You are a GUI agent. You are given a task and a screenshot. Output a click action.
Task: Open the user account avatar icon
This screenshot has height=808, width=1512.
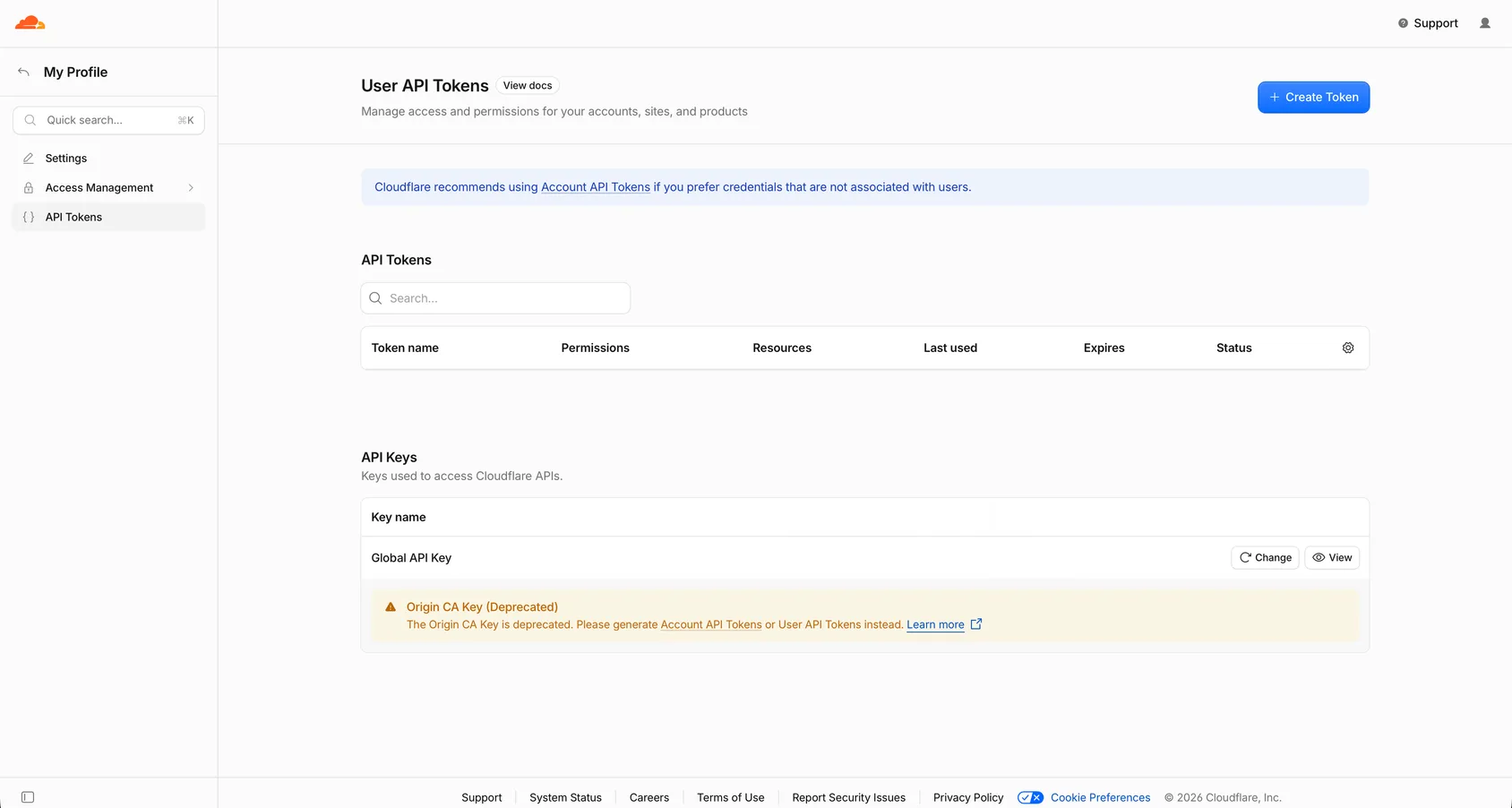click(x=1485, y=23)
